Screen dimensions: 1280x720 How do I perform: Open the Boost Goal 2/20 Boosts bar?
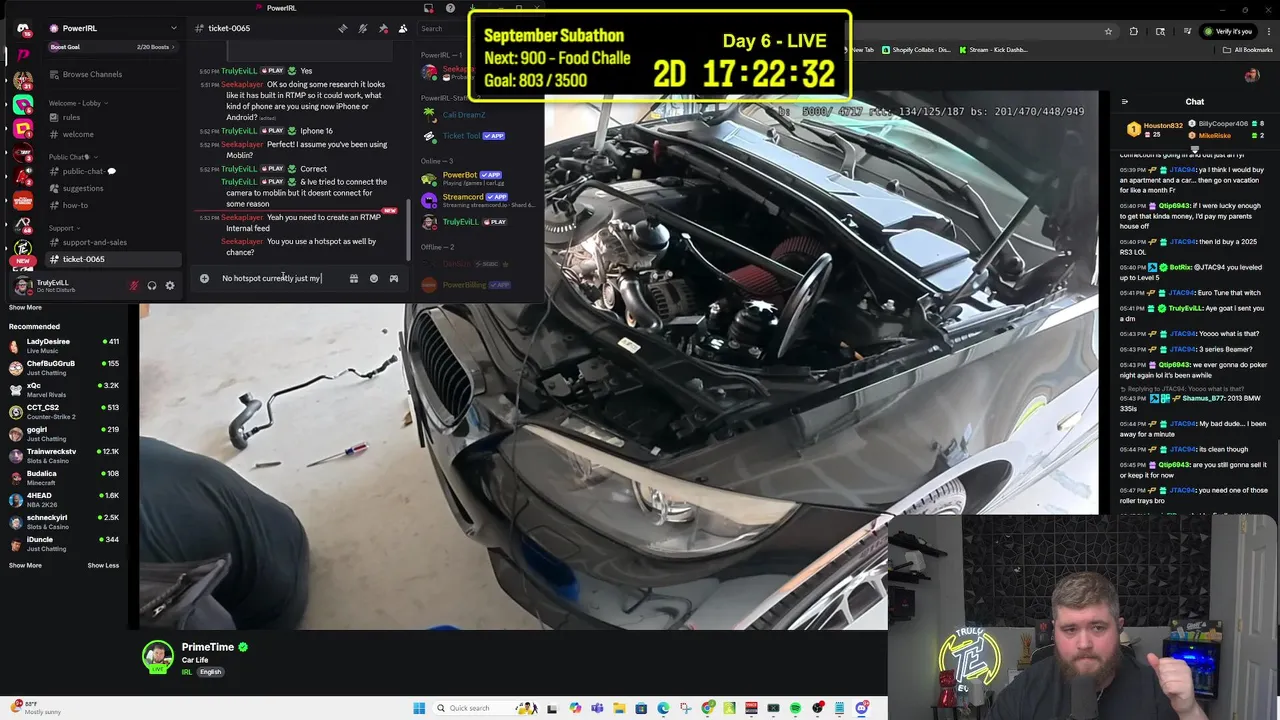coord(112,47)
